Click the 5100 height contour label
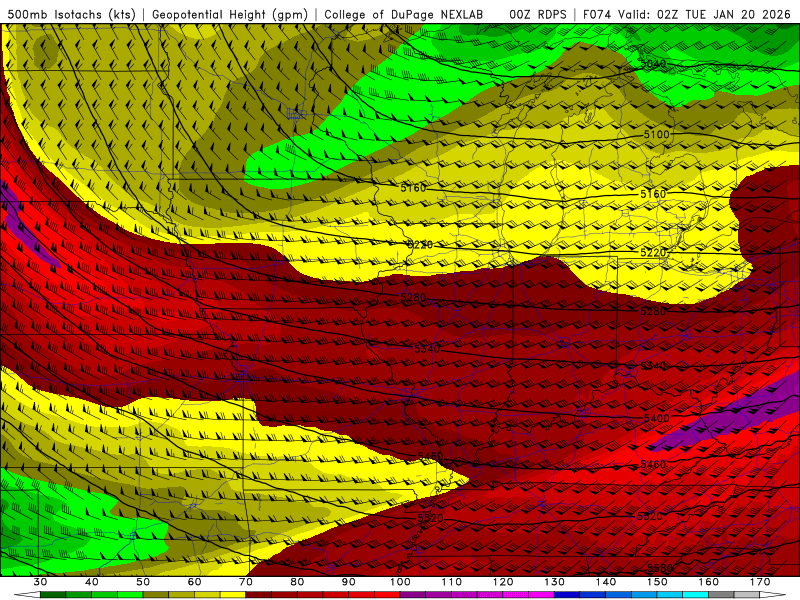The height and width of the screenshot is (600, 800). 656,135
